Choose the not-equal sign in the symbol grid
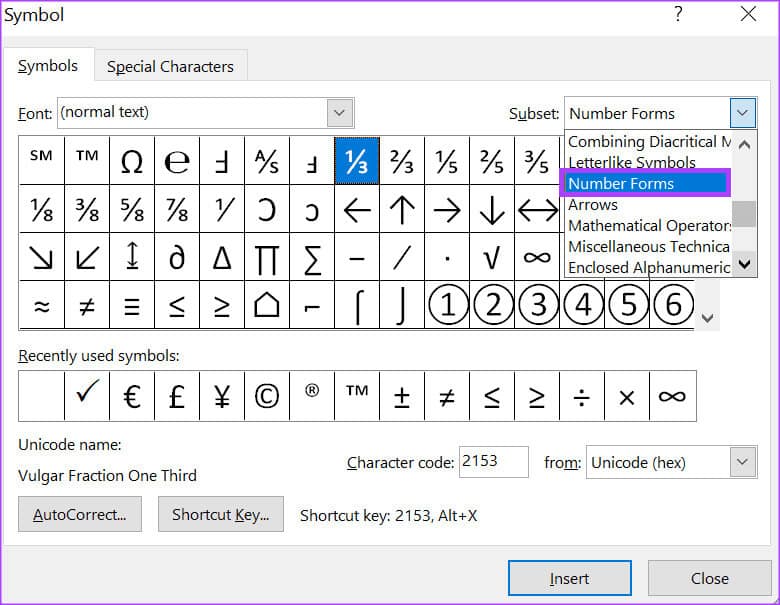The width and height of the screenshot is (780, 605). point(87,305)
